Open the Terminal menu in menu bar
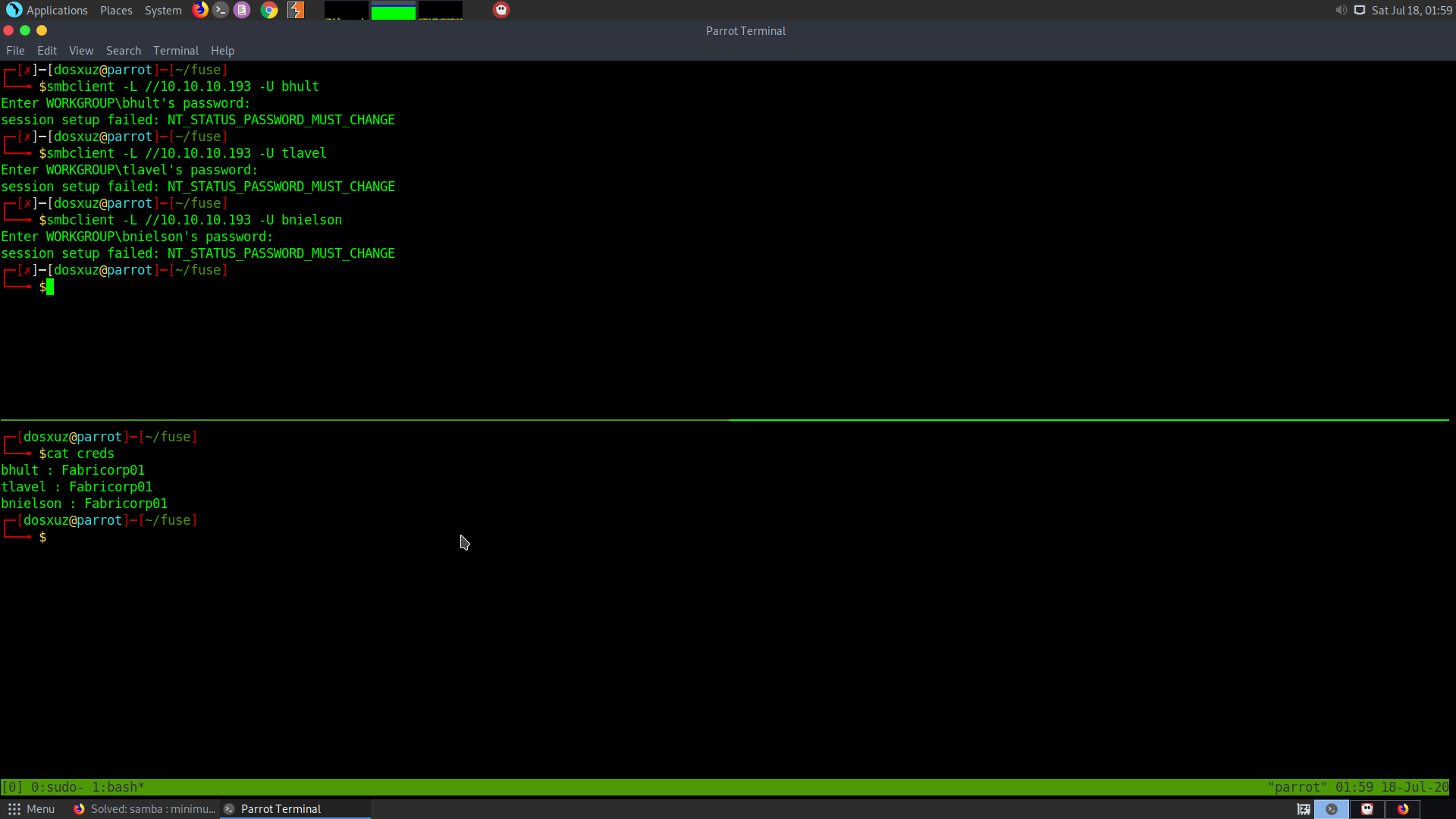The height and width of the screenshot is (819, 1456). click(x=175, y=51)
